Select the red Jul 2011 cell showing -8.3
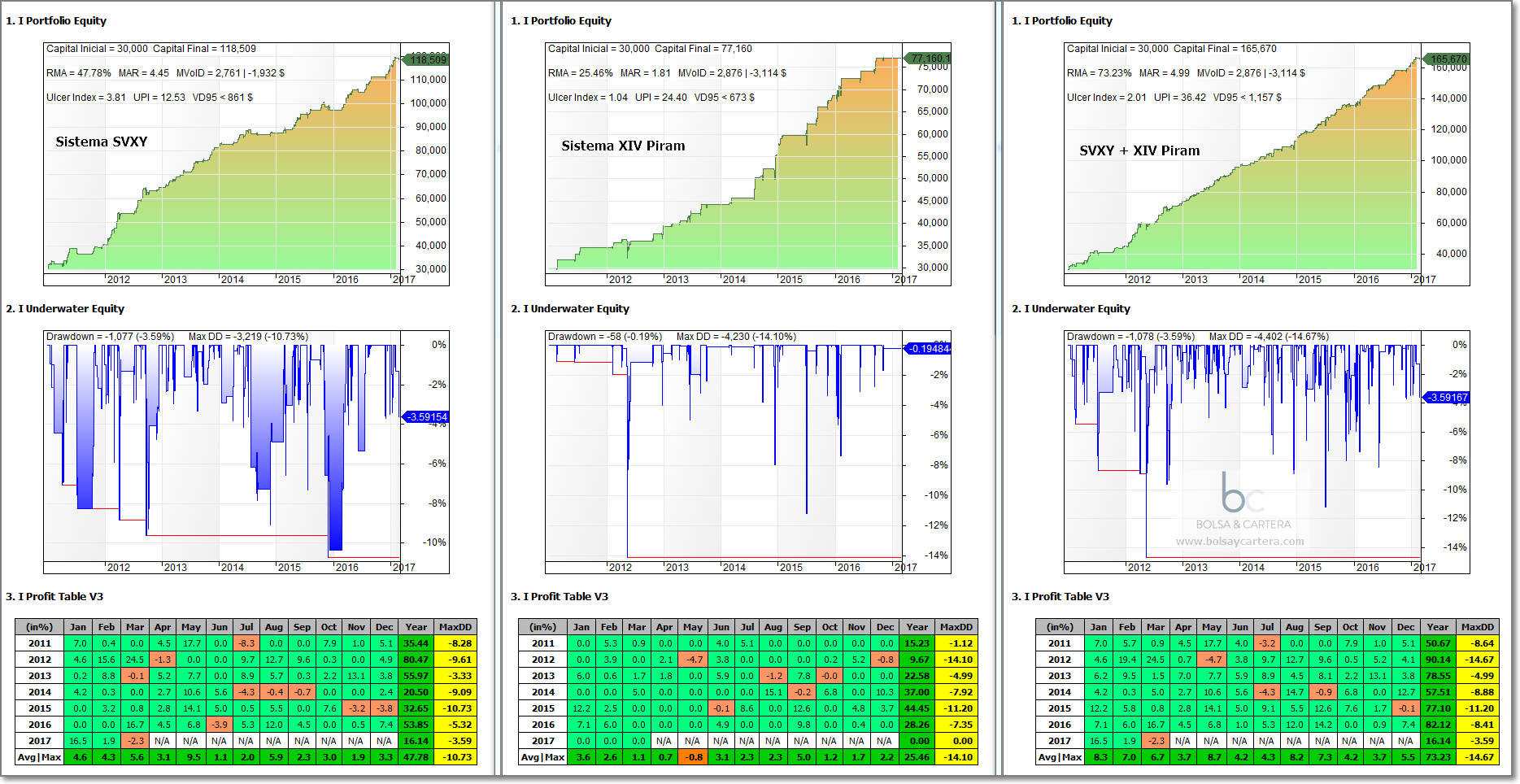 click(247, 643)
